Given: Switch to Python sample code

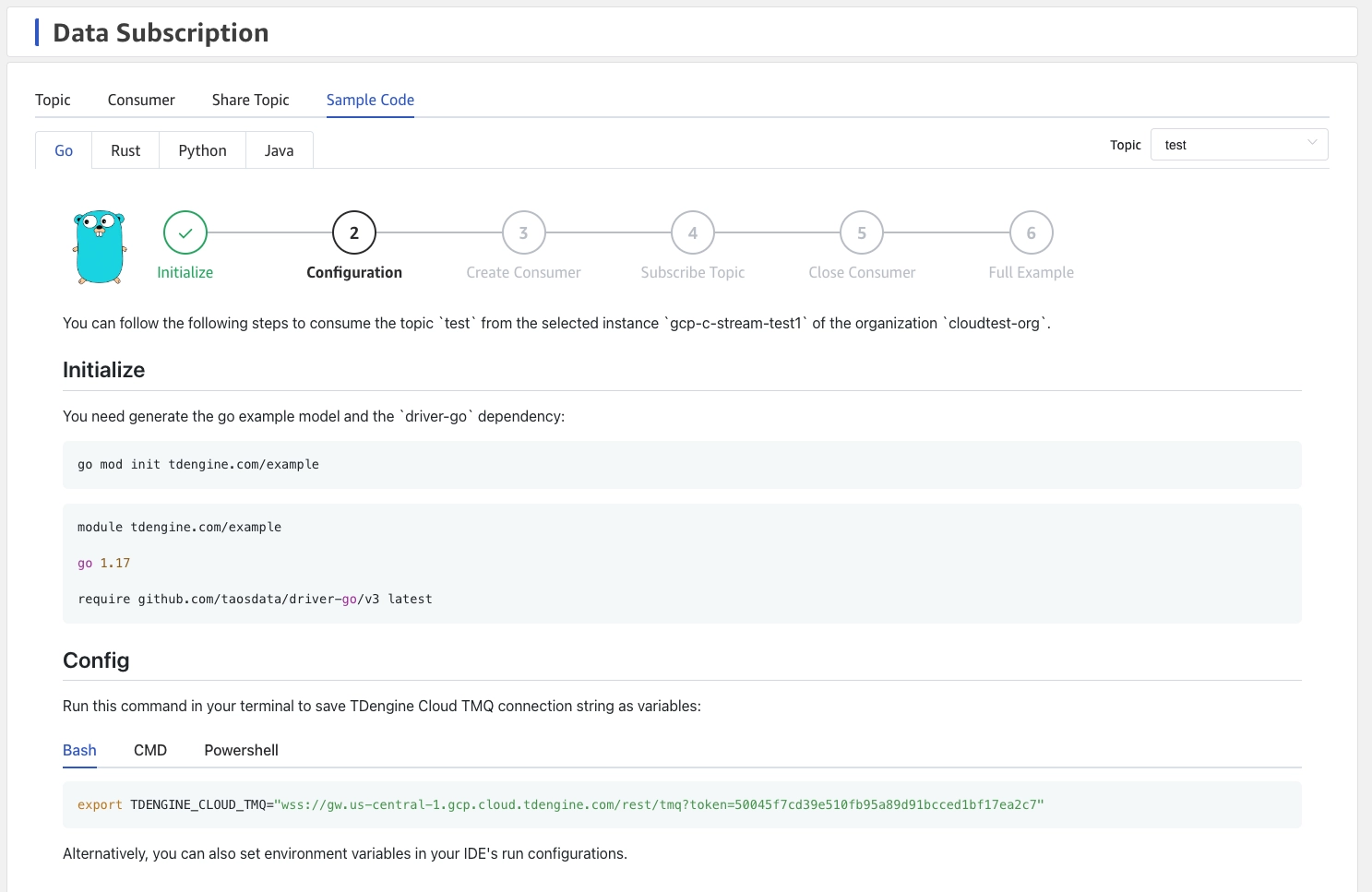Looking at the screenshot, I should (x=202, y=150).
